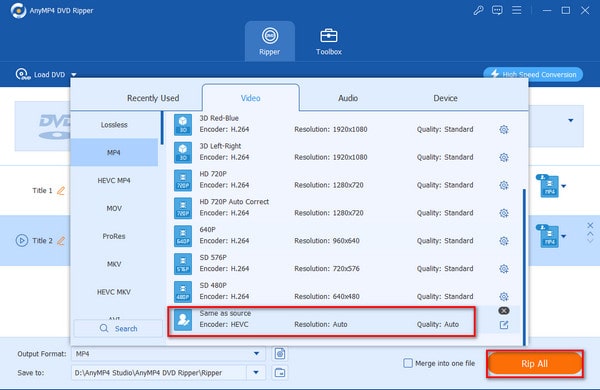Open settings gear for 3D Red-Blue
600x390 pixels.
point(504,130)
